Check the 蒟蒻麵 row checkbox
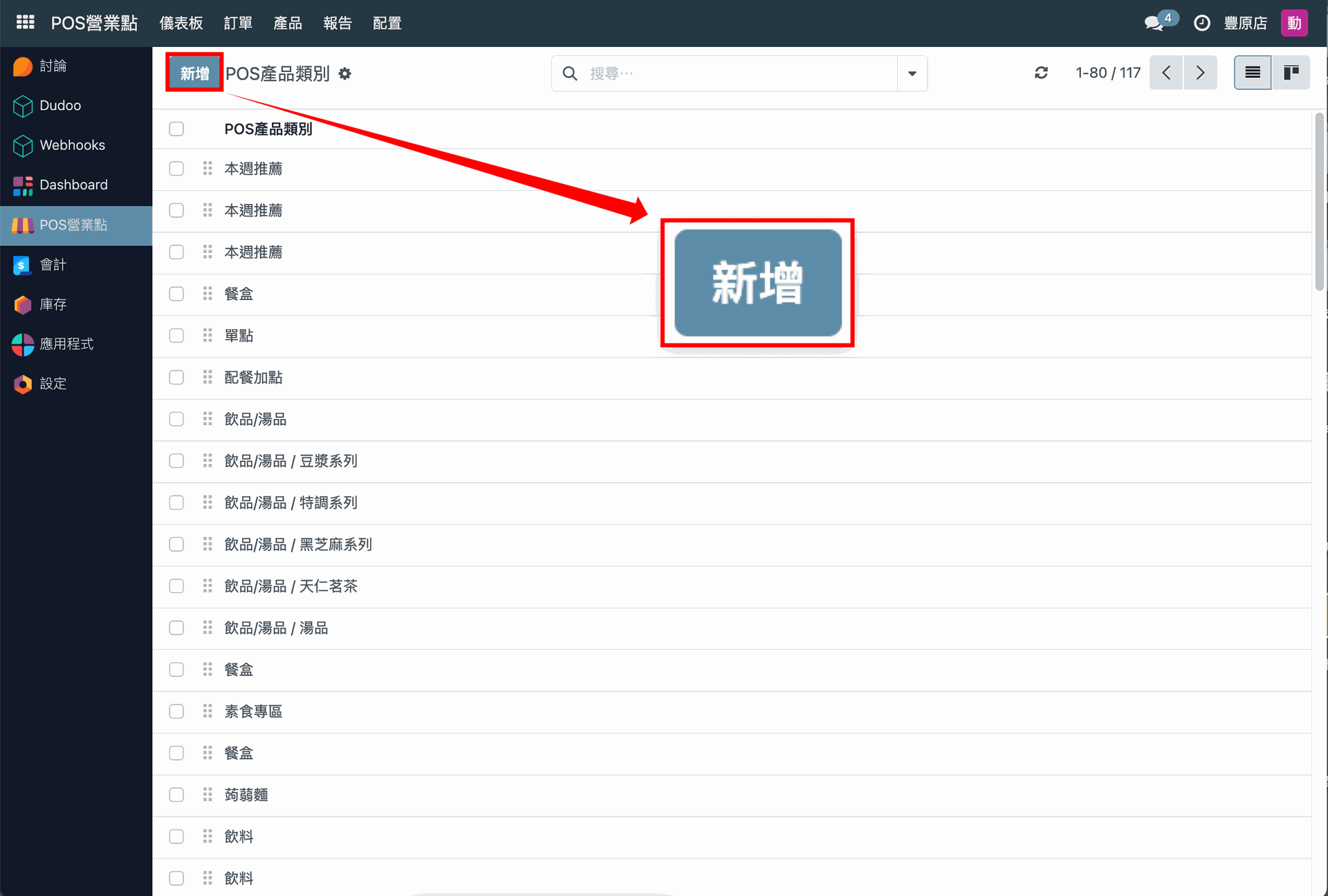Image resolution: width=1328 pixels, height=896 pixels. coord(176,795)
